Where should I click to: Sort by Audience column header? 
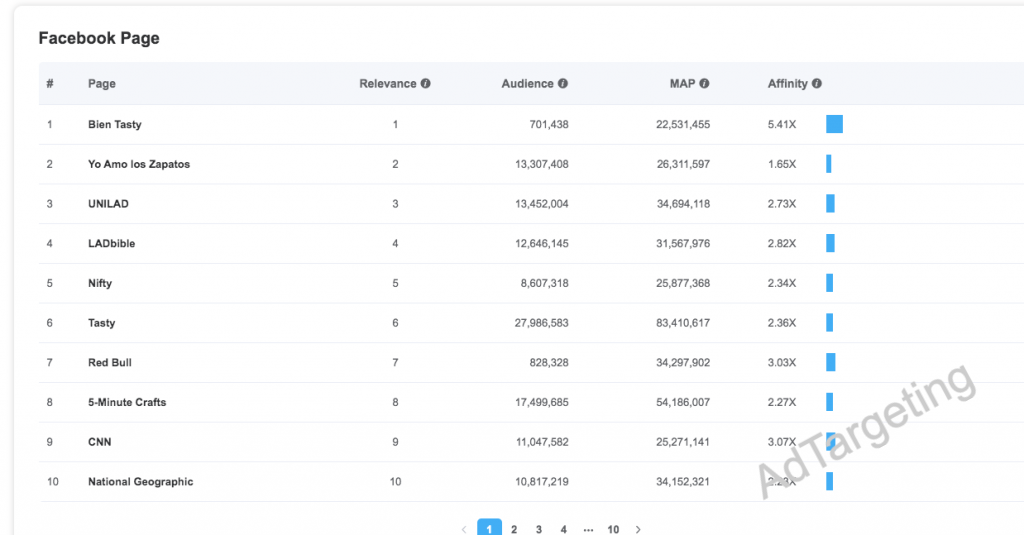(x=528, y=84)
